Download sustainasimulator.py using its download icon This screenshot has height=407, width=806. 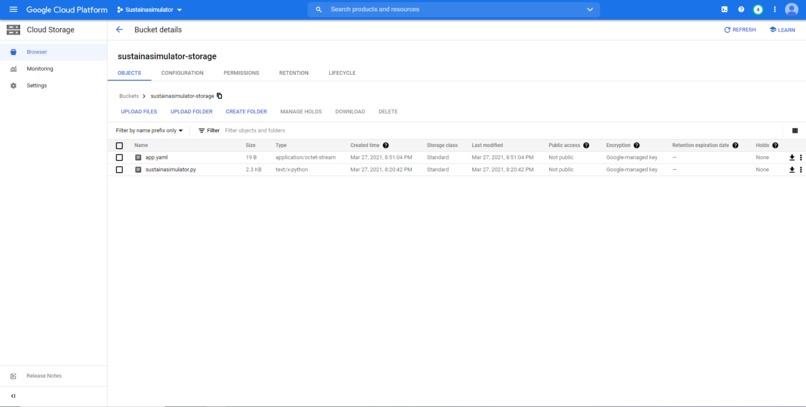point(792,170)
